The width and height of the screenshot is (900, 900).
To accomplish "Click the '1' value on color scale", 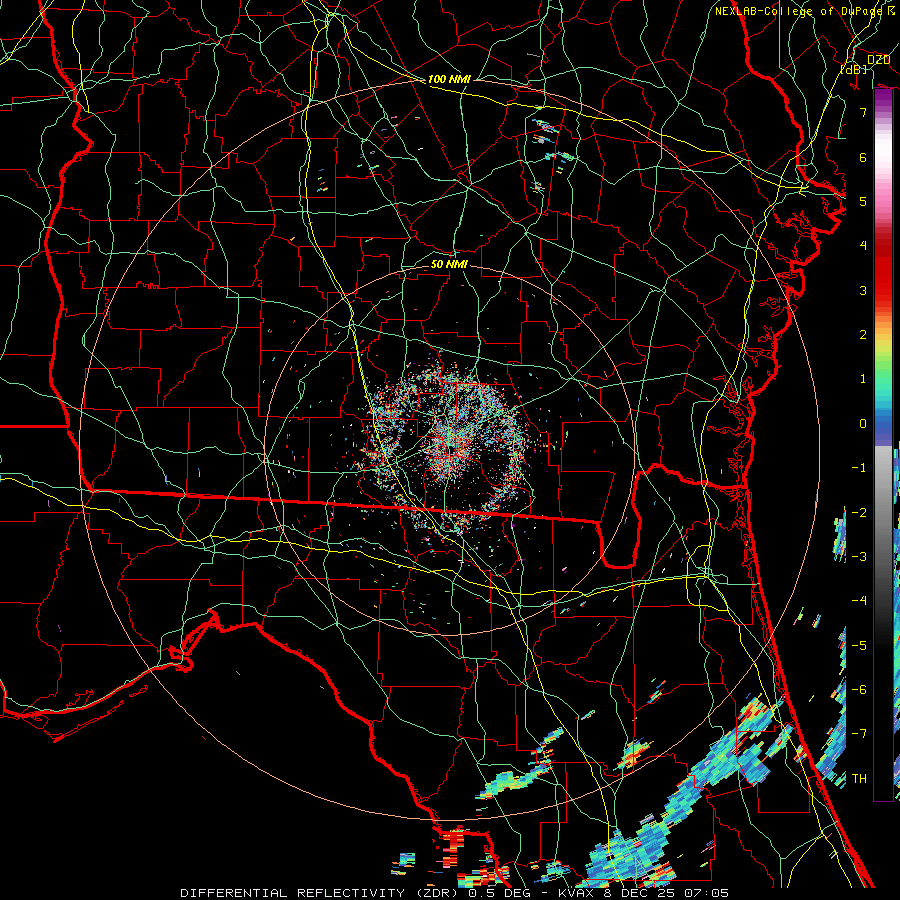I will coord(863,379).
